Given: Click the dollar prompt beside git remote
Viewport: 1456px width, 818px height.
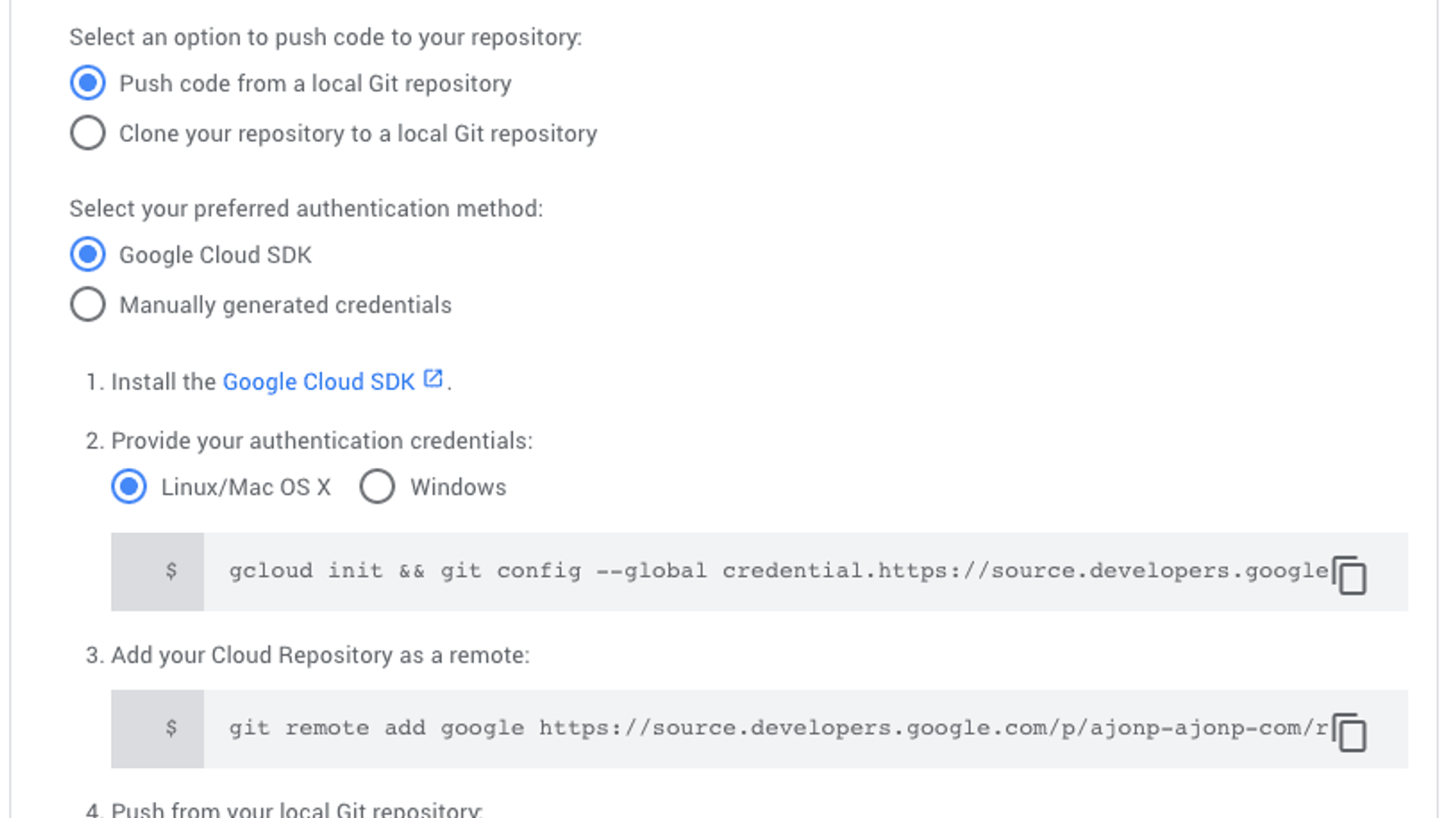Looking at the screenshot, I should tap(171, 728).
